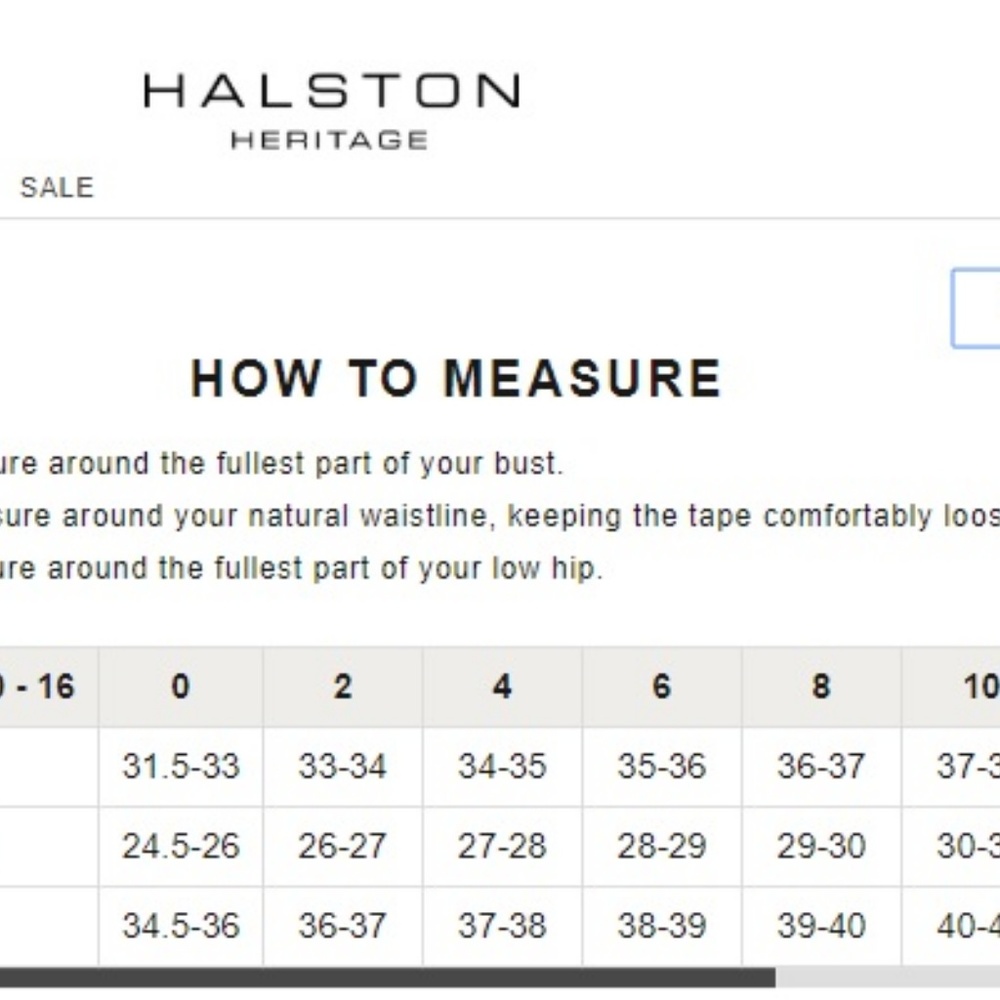
Task: Click the 26-27 waist cell
Action: pyautogui.click(x=342, y=846)
